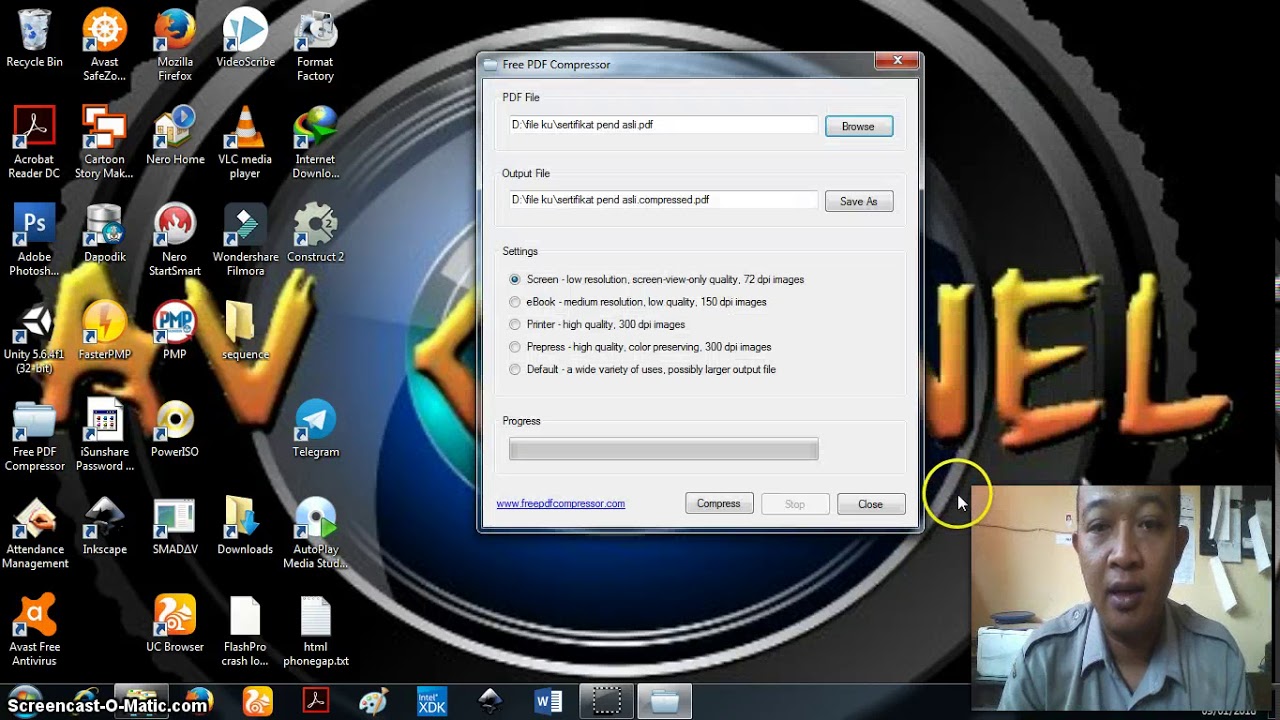
Task: Open the Dapodik desktop shortcut
Action: tap(104, 234)
